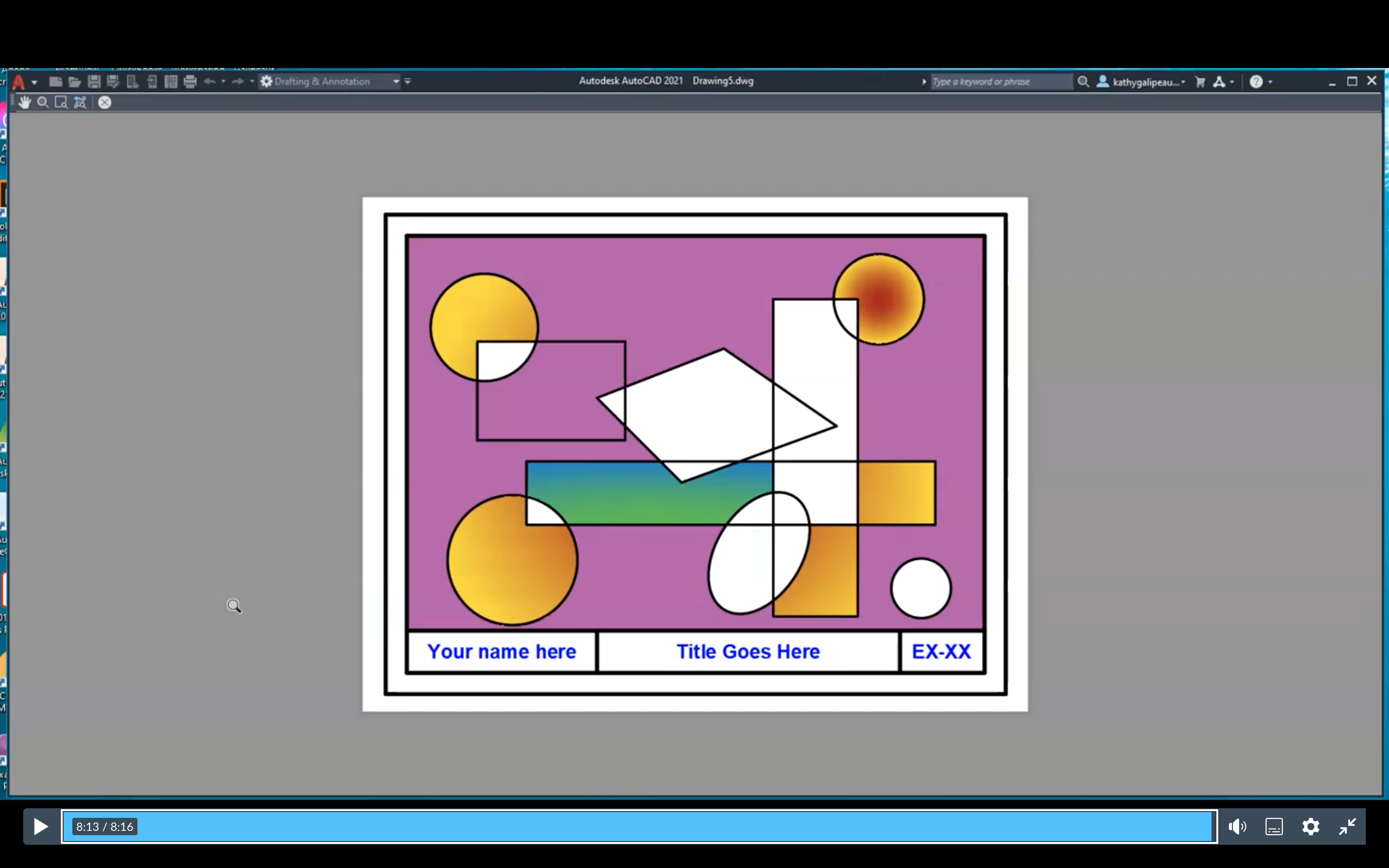Click the Undo arrow icon

pos(209,81)
